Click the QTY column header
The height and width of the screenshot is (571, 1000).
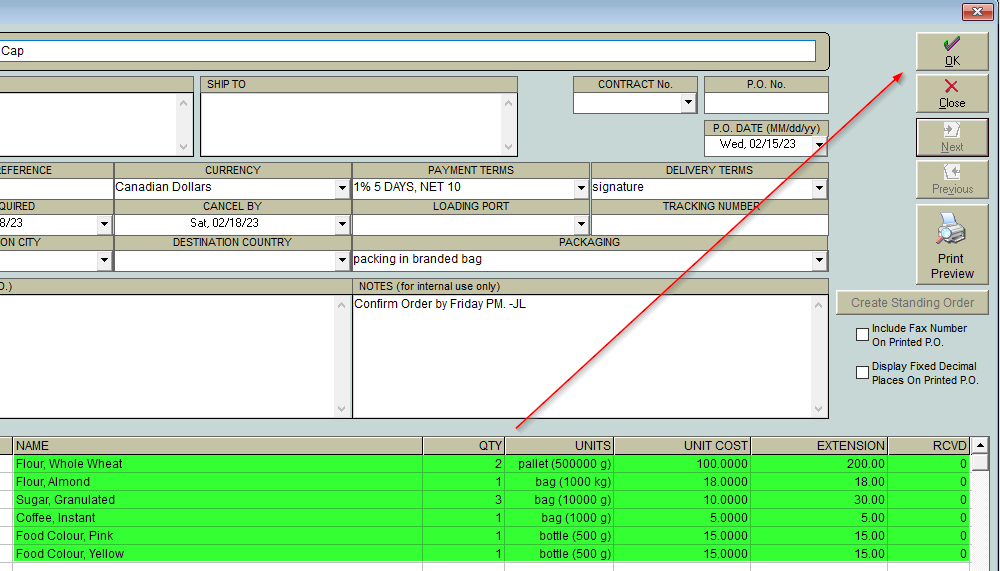464,445
